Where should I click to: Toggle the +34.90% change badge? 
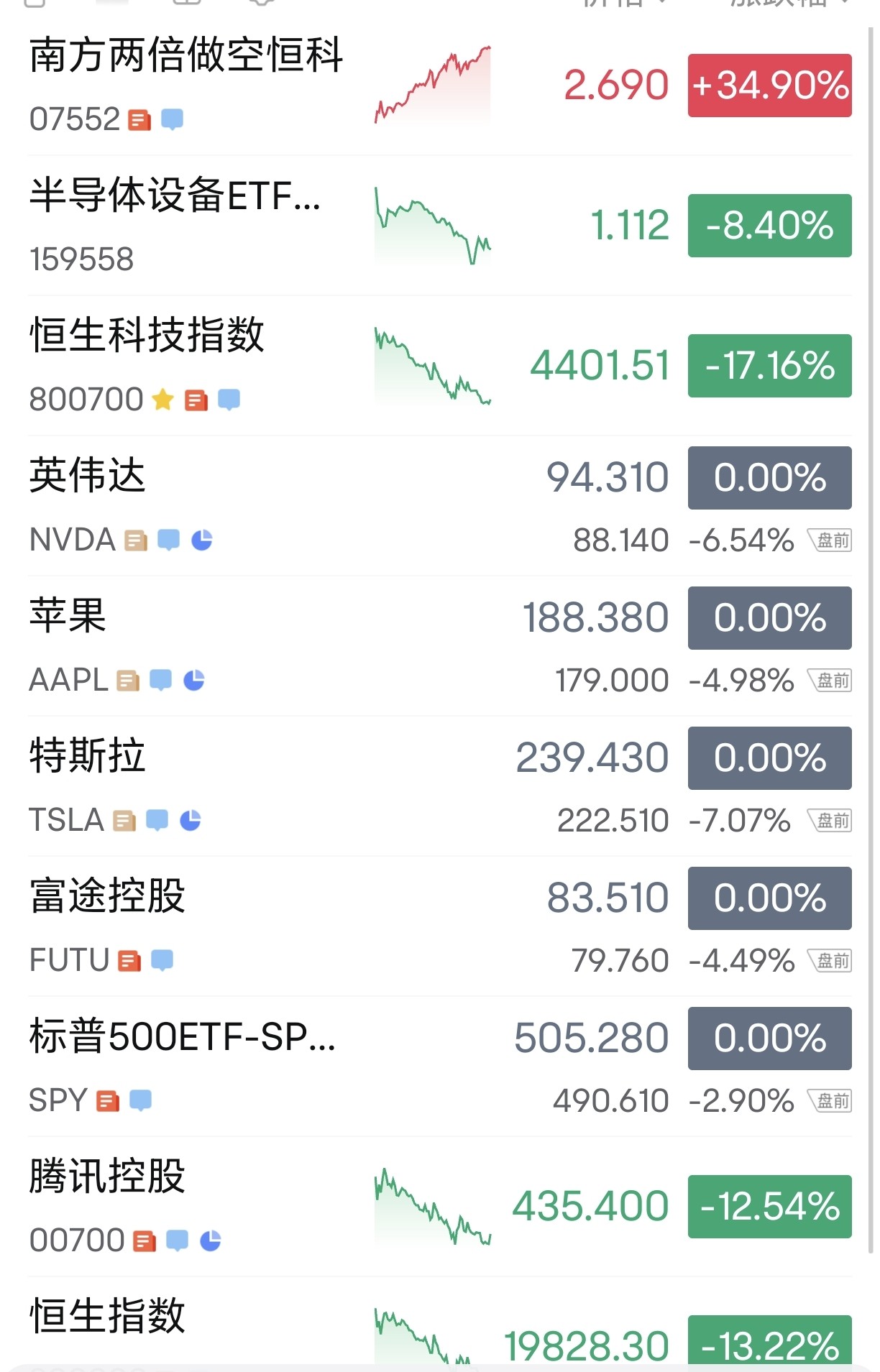coord(769,86)
